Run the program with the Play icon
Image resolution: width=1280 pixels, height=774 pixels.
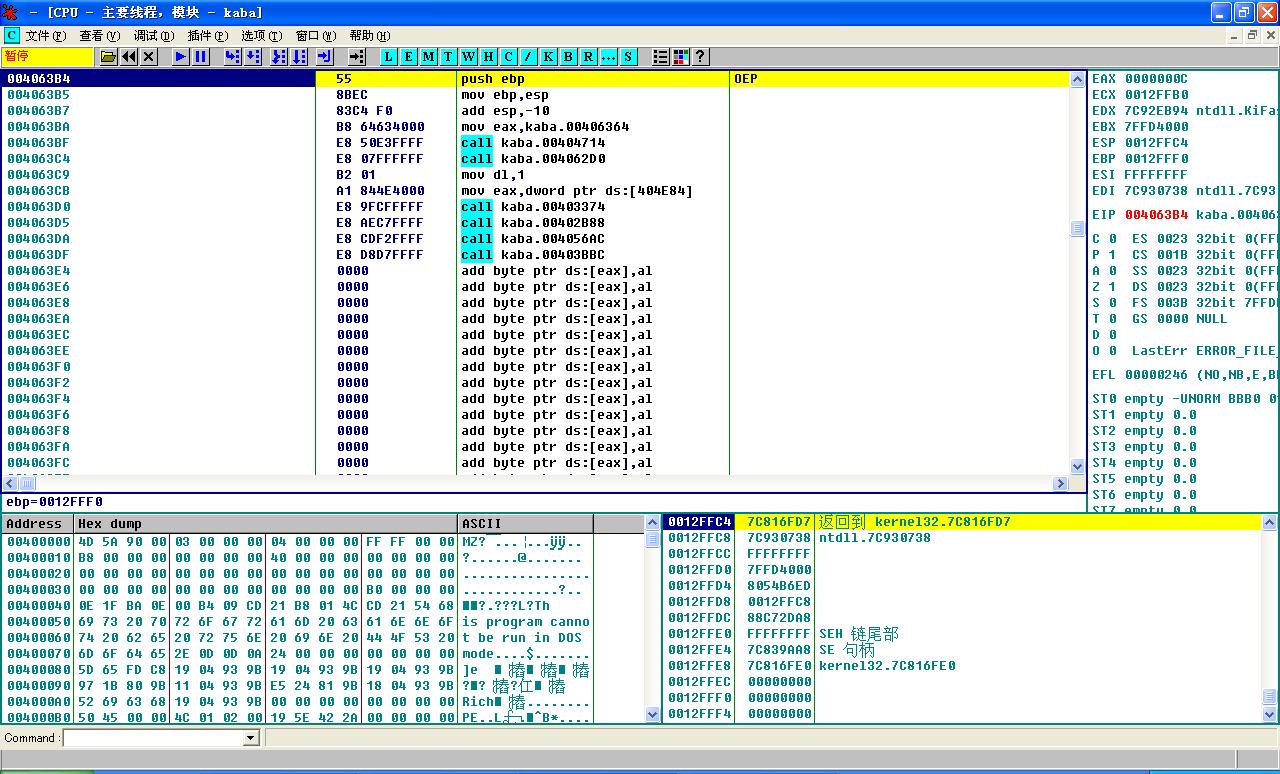[x=180, y=57]
